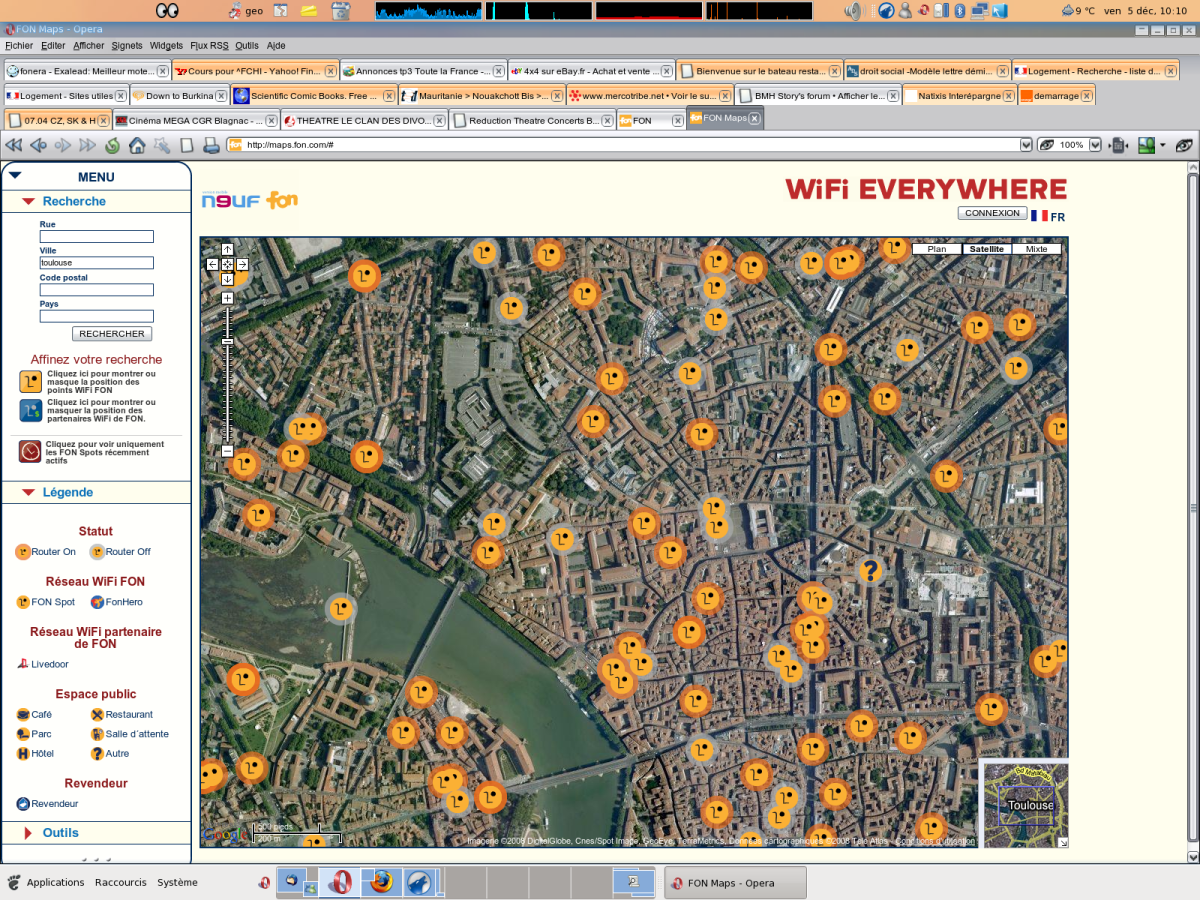
Task: Toggle FON partner WiFi positions icon
Action: 30,410
